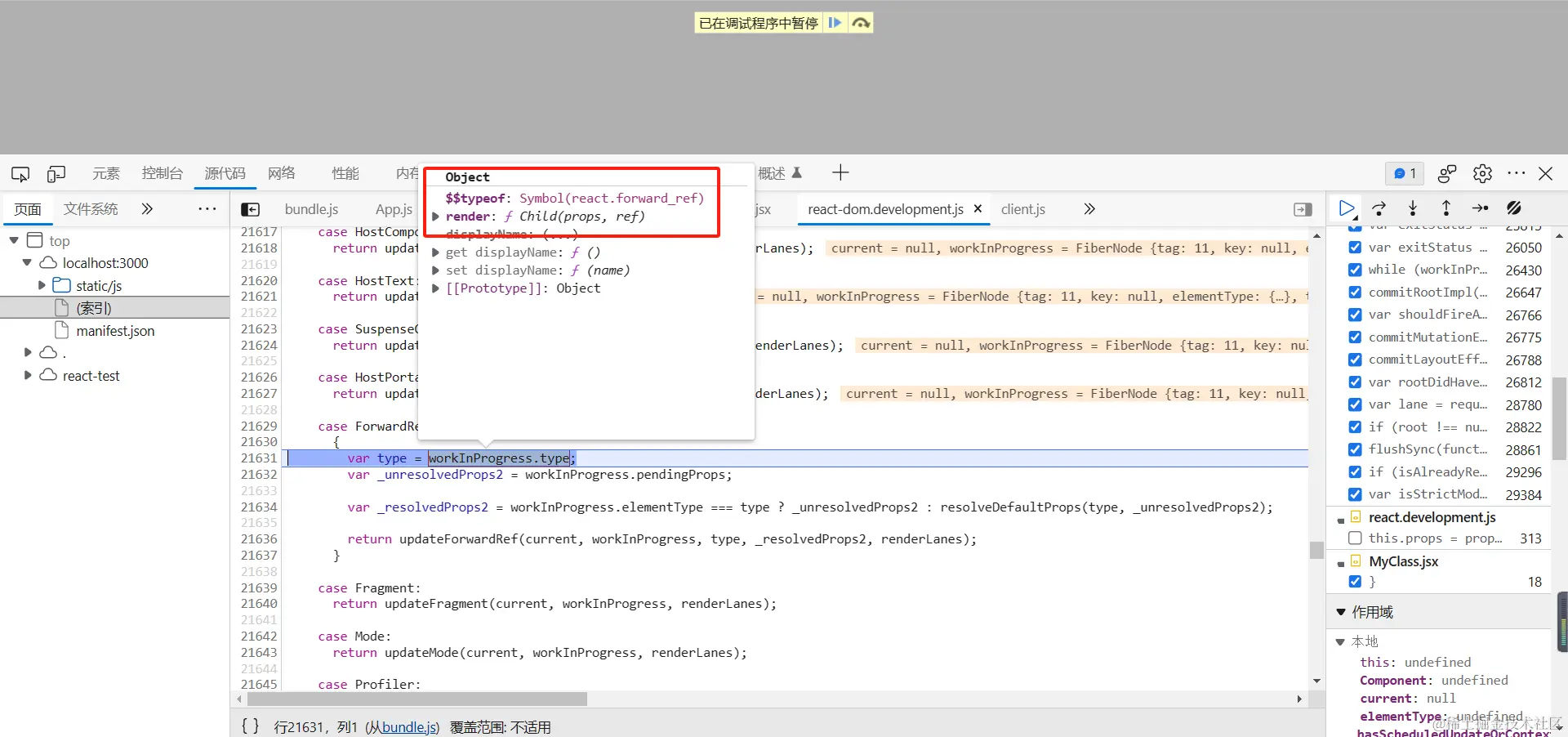Show more open file tabs
This screenshot has height=737, width=1568.
click(1089, 209)
